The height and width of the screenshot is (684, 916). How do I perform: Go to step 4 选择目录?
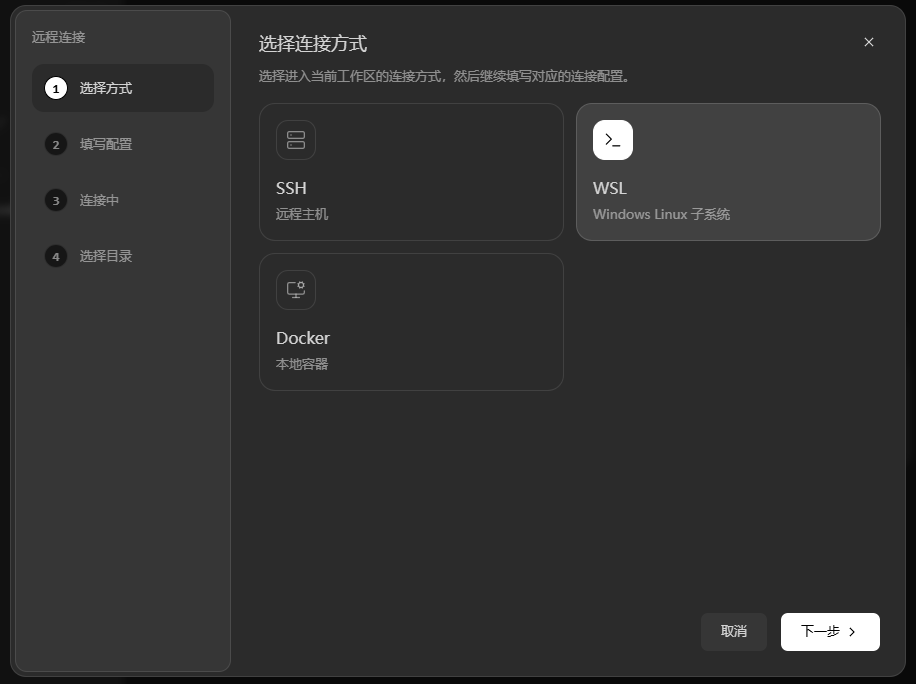click(x=123, y=256)
